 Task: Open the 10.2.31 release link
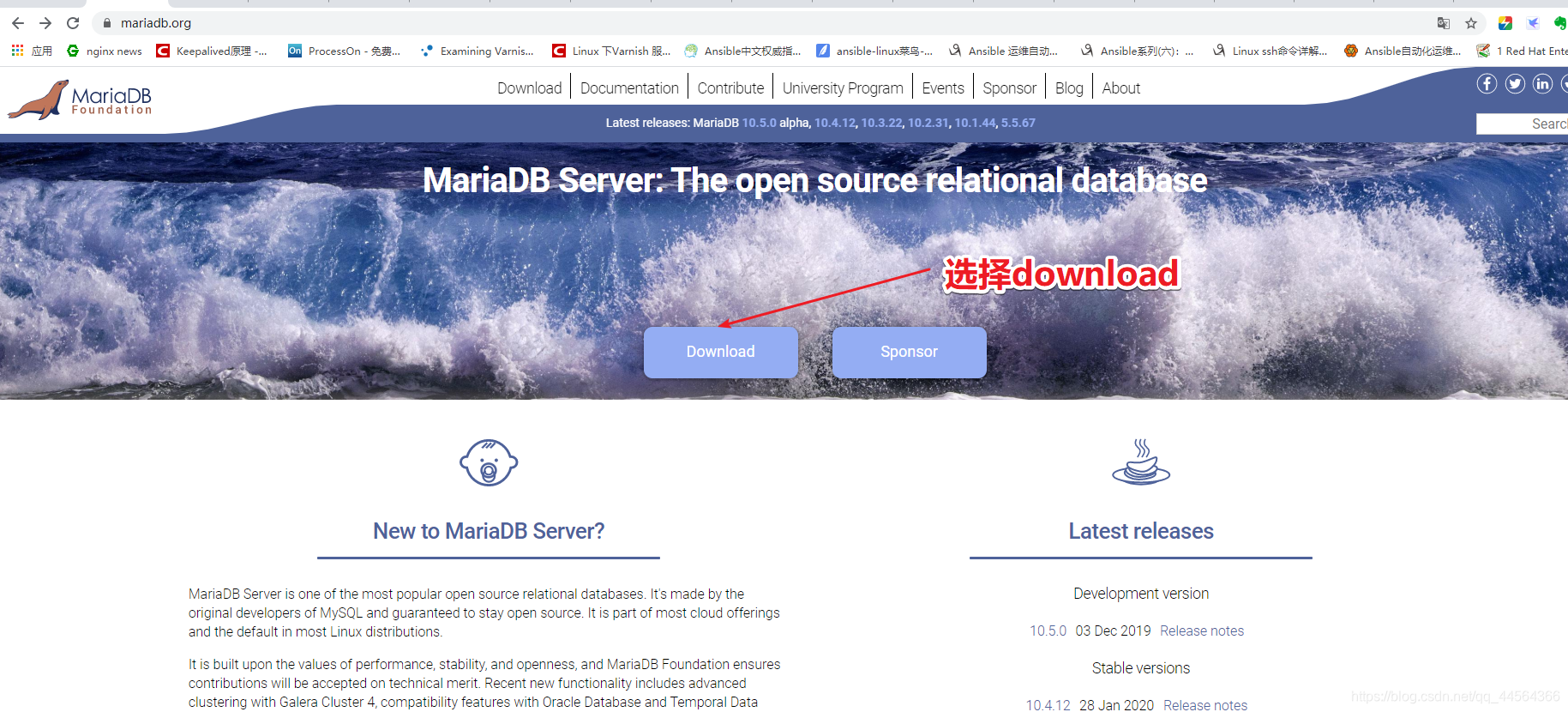tap(928, 123)
